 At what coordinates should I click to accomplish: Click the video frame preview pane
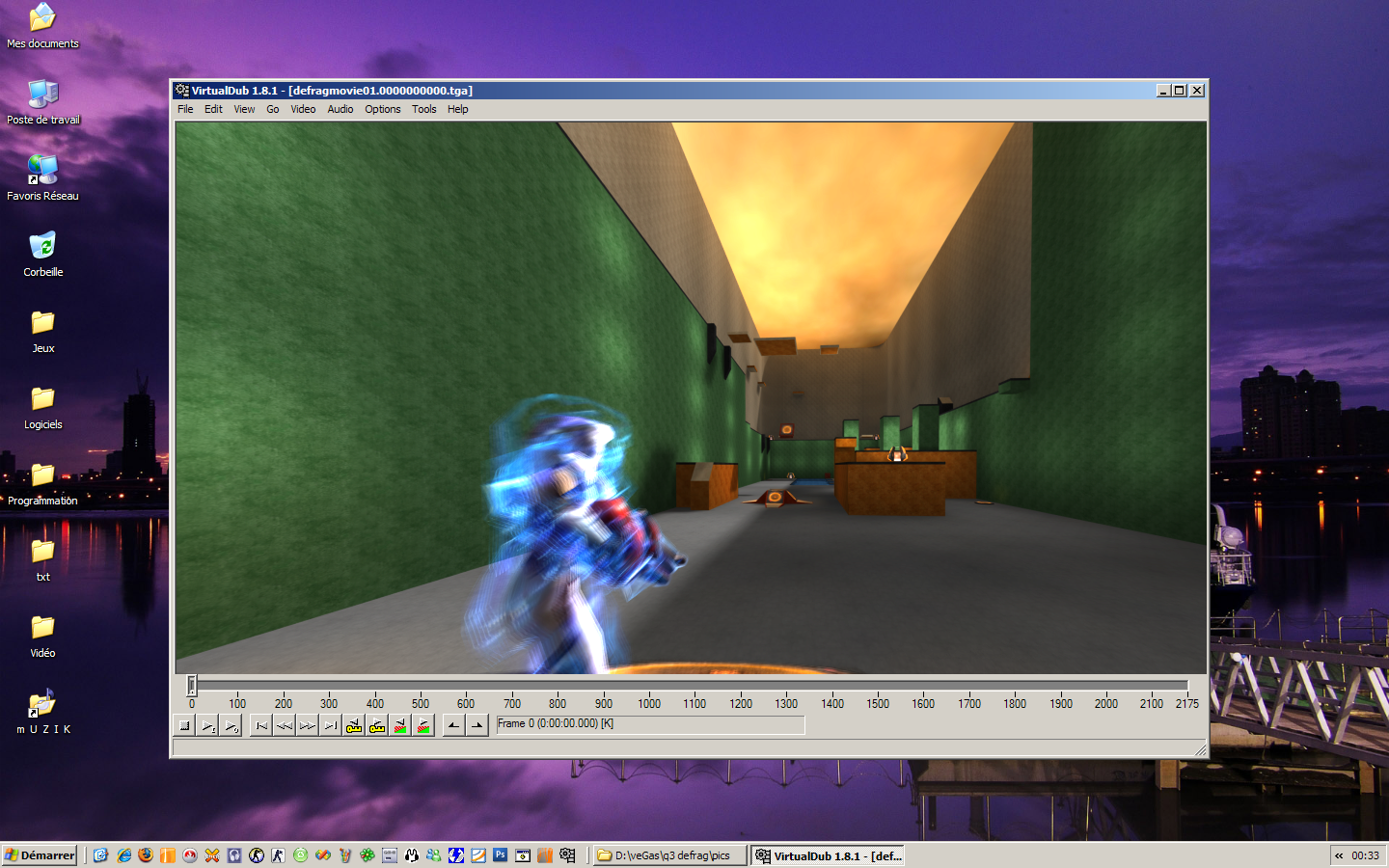(x=691, y=397)
